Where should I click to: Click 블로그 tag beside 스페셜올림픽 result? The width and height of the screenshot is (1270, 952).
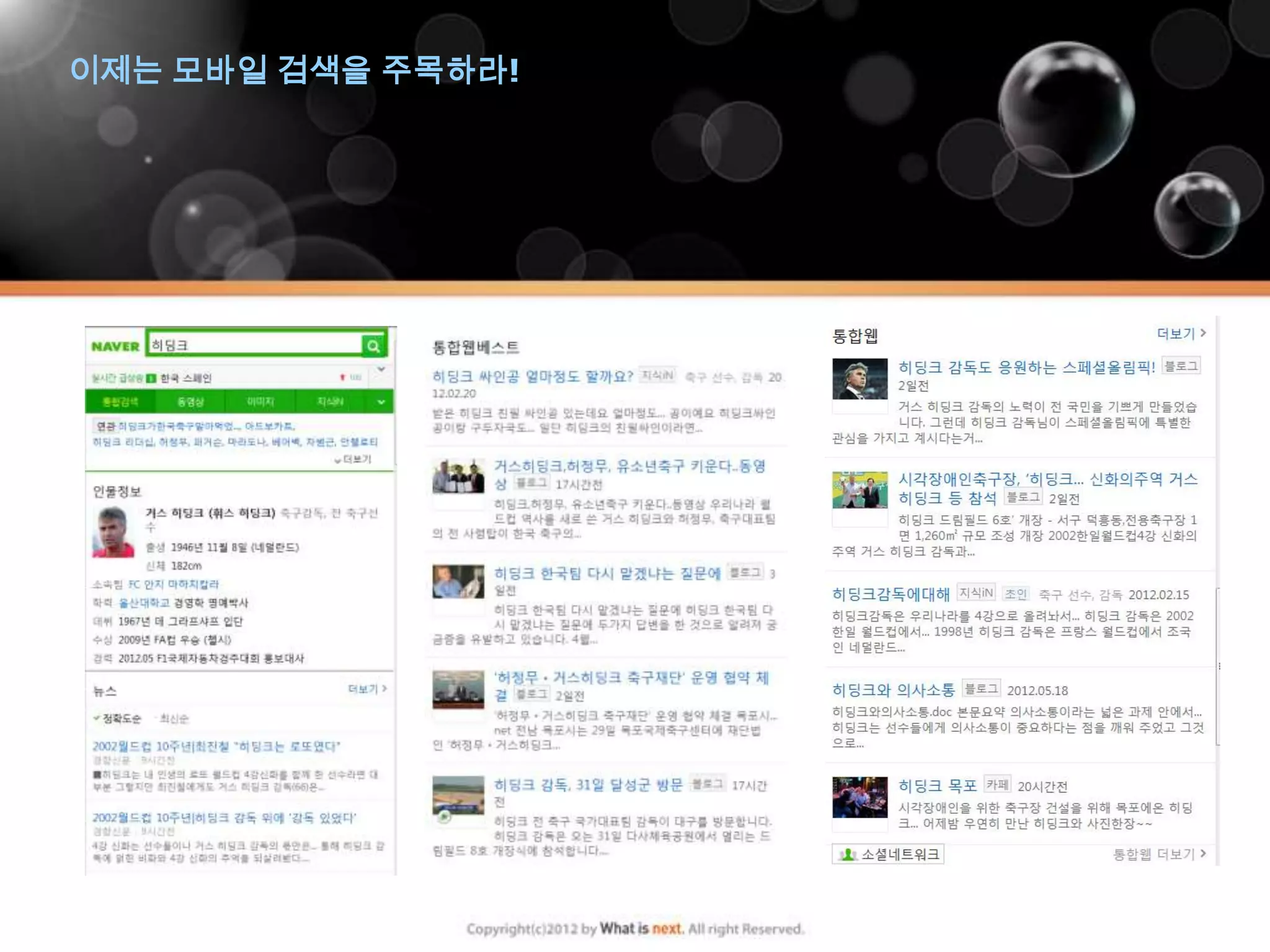pos(1181,366)
